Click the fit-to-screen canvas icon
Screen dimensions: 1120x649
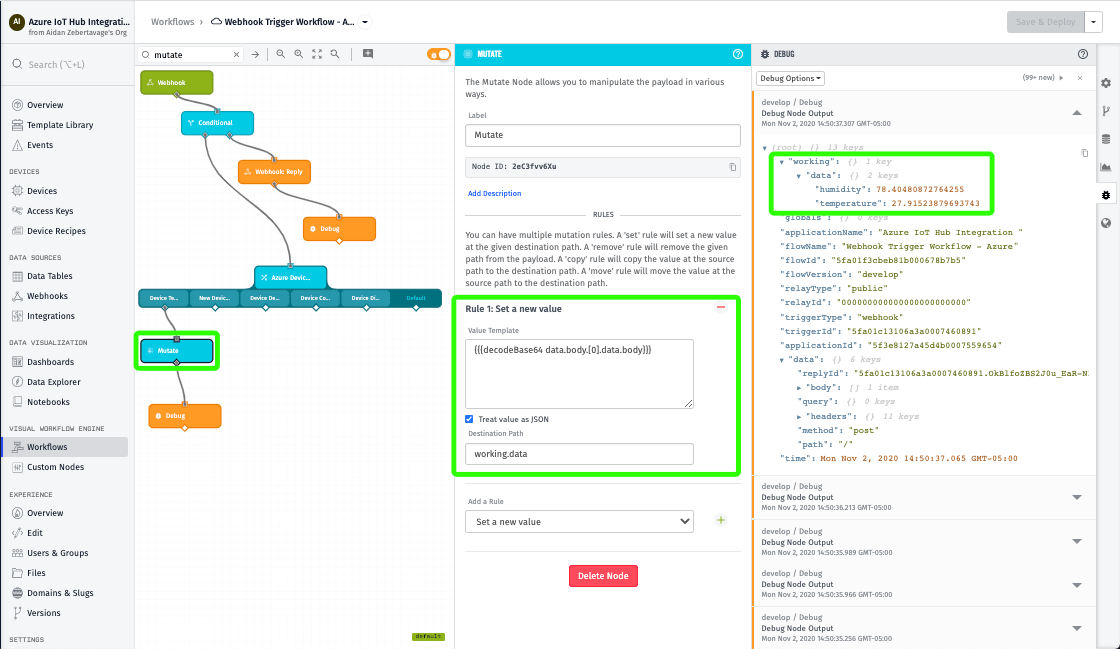[x=317, y=54]
